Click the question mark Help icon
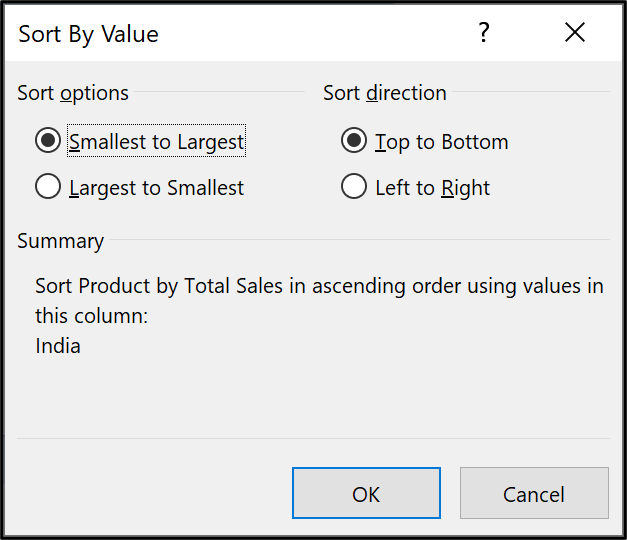This screenshot has height=540, width=627. (x=484, y=33)
